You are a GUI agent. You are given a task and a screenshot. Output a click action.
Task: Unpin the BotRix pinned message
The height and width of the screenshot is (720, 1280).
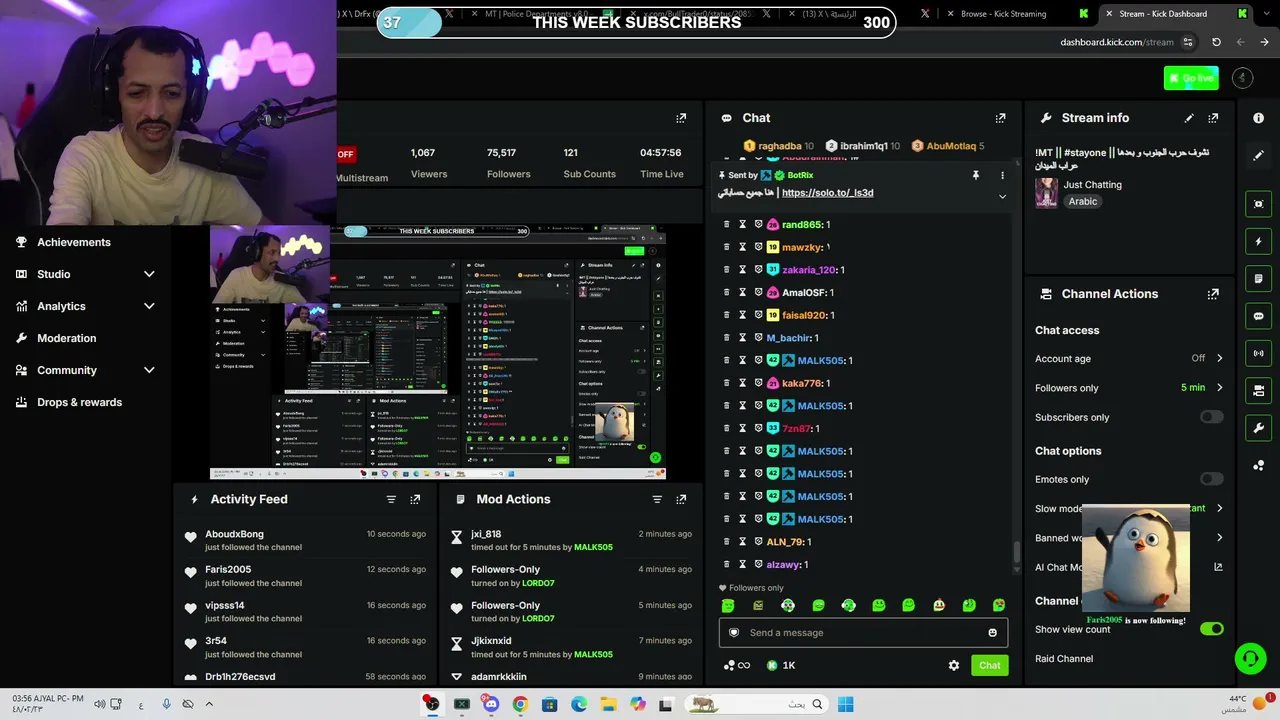(x=975, y=175)
